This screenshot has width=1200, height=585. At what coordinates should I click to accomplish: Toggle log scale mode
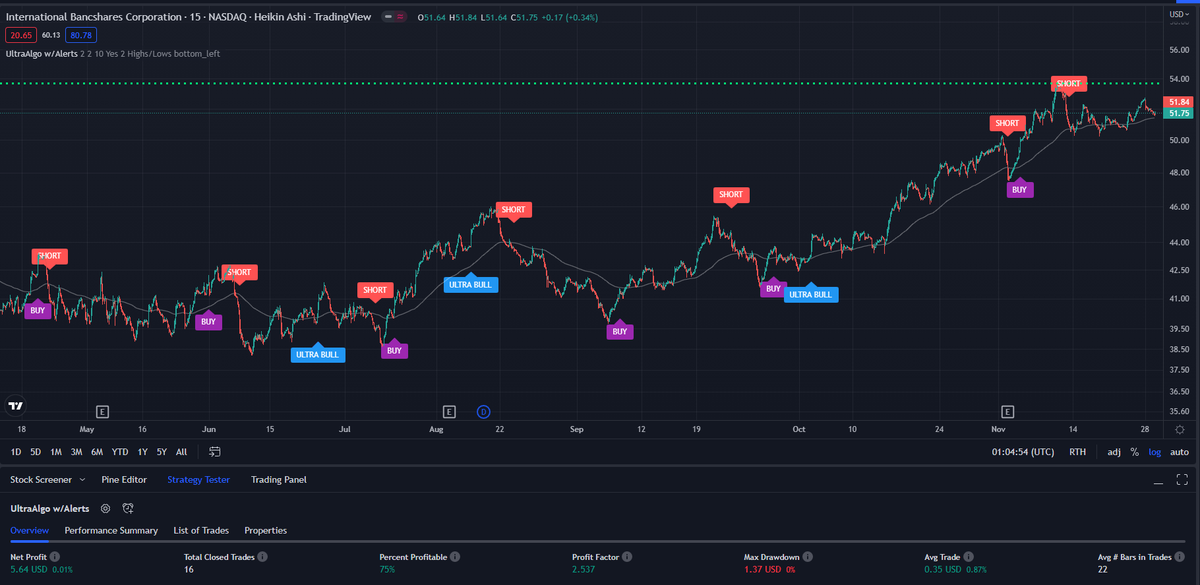point(1155,452)
